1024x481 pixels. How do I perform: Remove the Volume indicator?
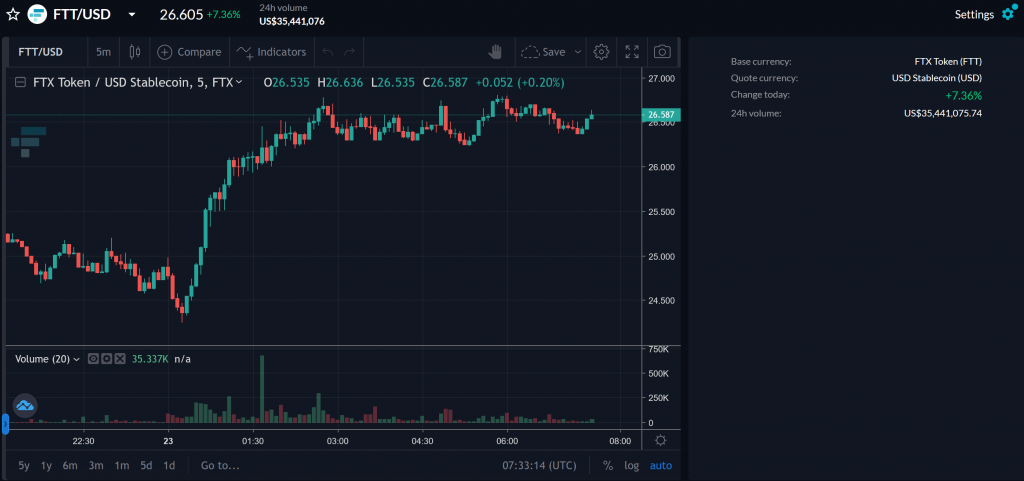pyautogui.click(x=120, y=358)
